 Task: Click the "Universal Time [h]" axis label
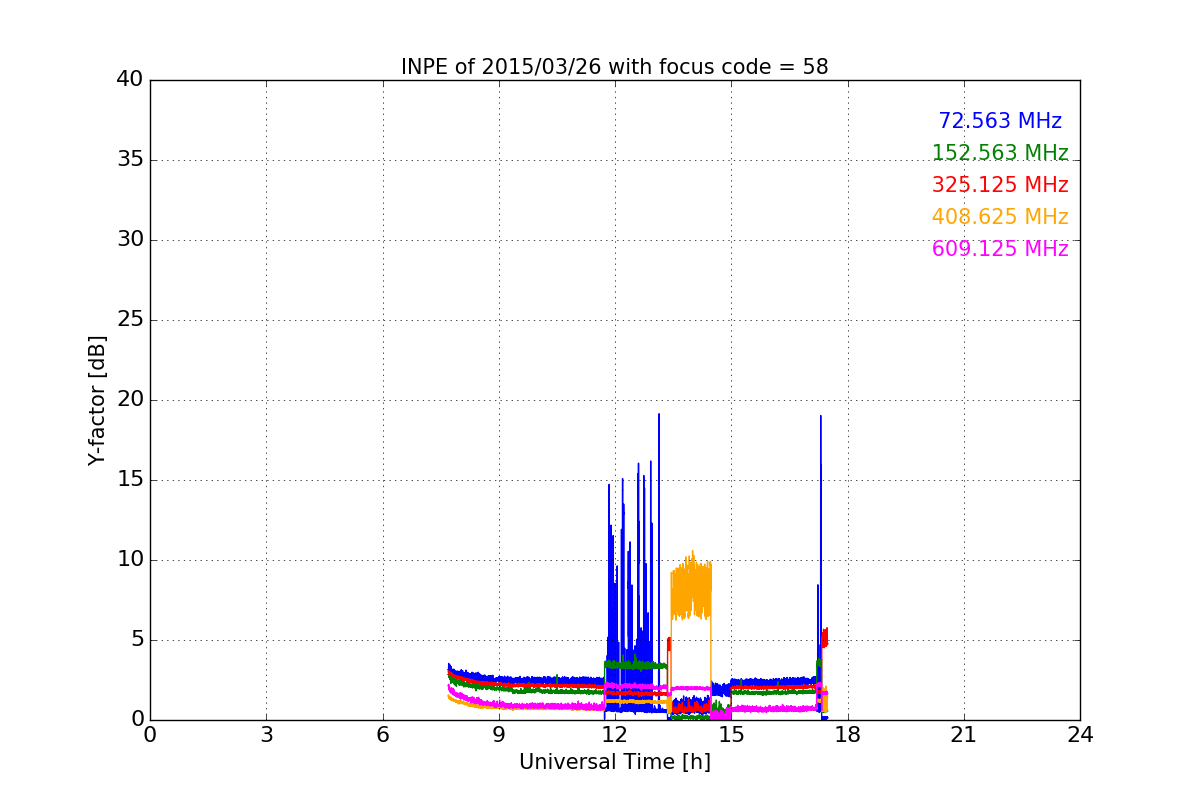(615, 762)
